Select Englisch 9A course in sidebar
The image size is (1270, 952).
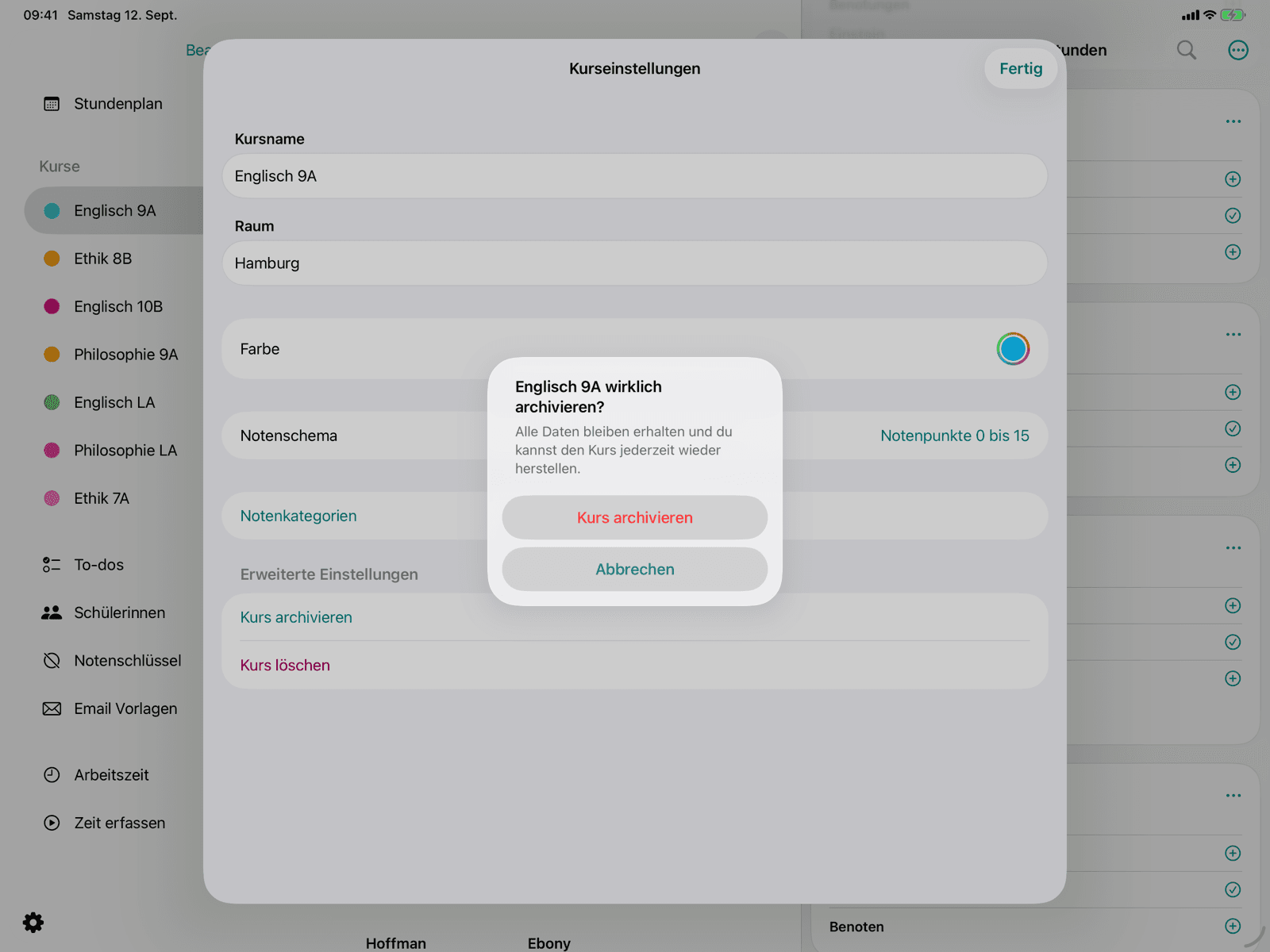(x=114, y=210)
